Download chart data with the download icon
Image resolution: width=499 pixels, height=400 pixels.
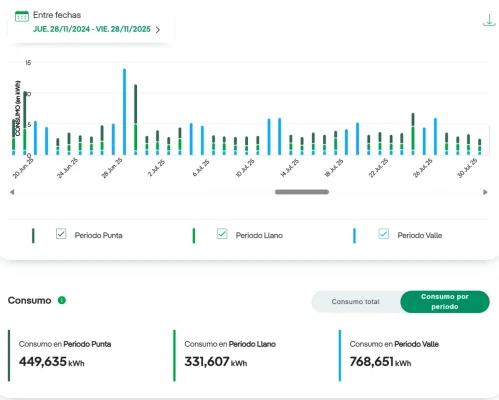click(489, 20)
